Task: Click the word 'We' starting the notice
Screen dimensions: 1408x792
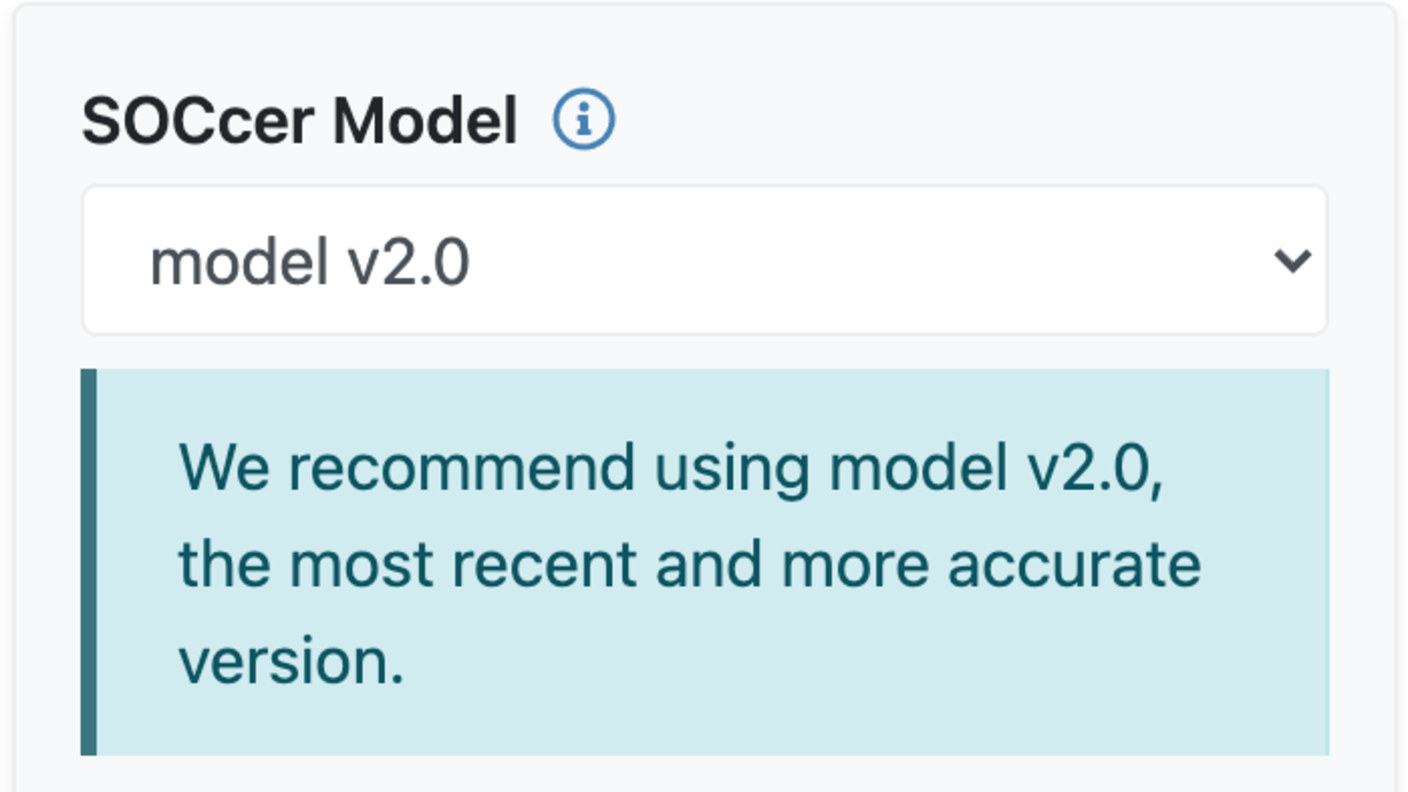Action: 223,468
